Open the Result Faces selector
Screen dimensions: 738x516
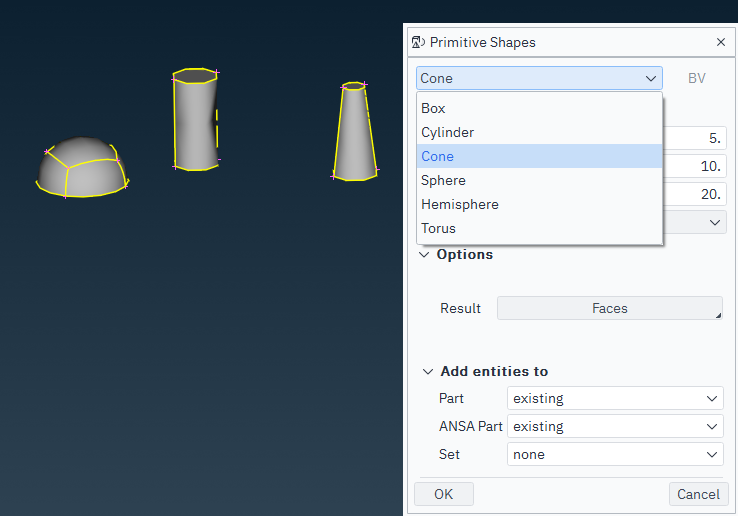[609, 309]
